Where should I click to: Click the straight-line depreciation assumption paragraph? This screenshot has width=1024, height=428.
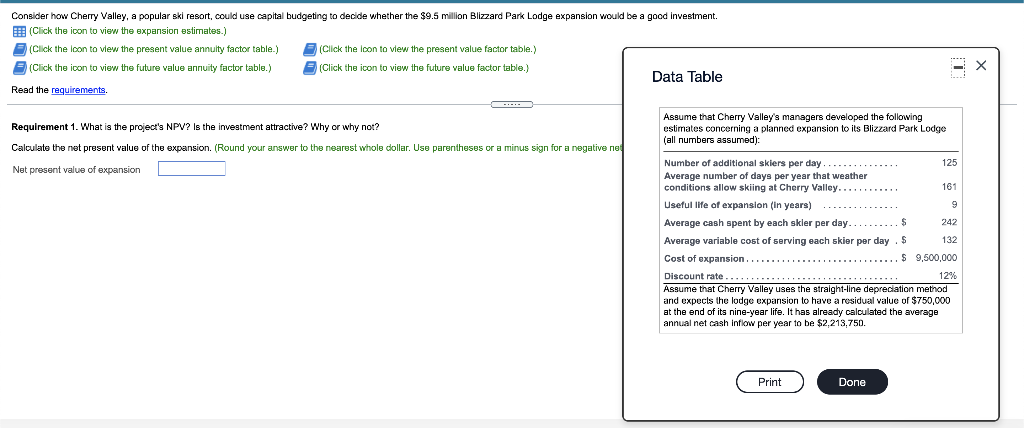tap(807, 306)
